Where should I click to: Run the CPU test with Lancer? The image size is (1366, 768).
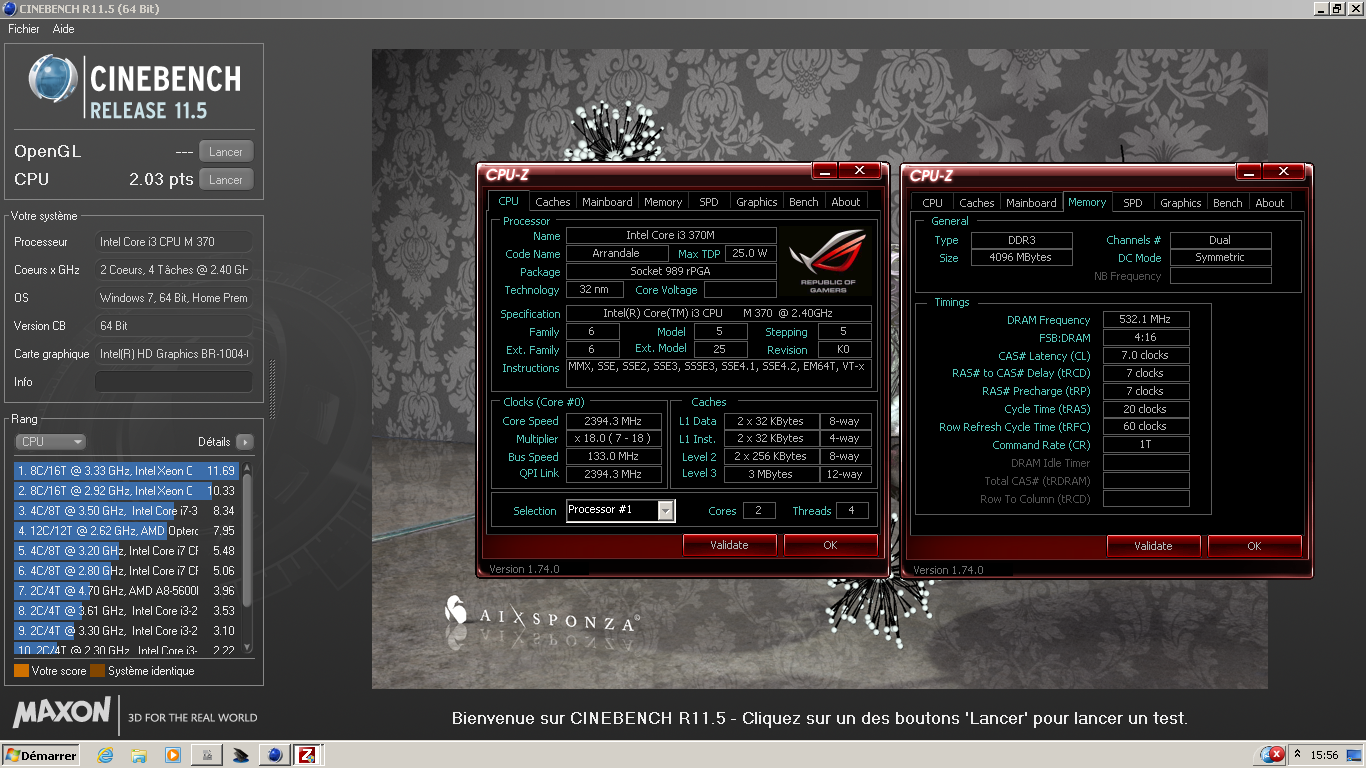226,180
